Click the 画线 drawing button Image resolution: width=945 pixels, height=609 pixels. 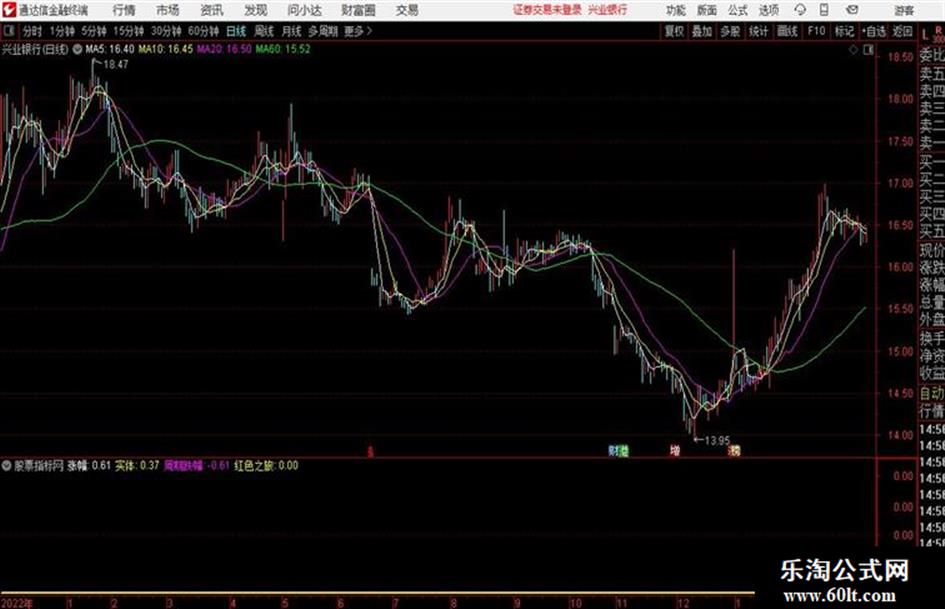pyautogui.click(x=787, y=31)
